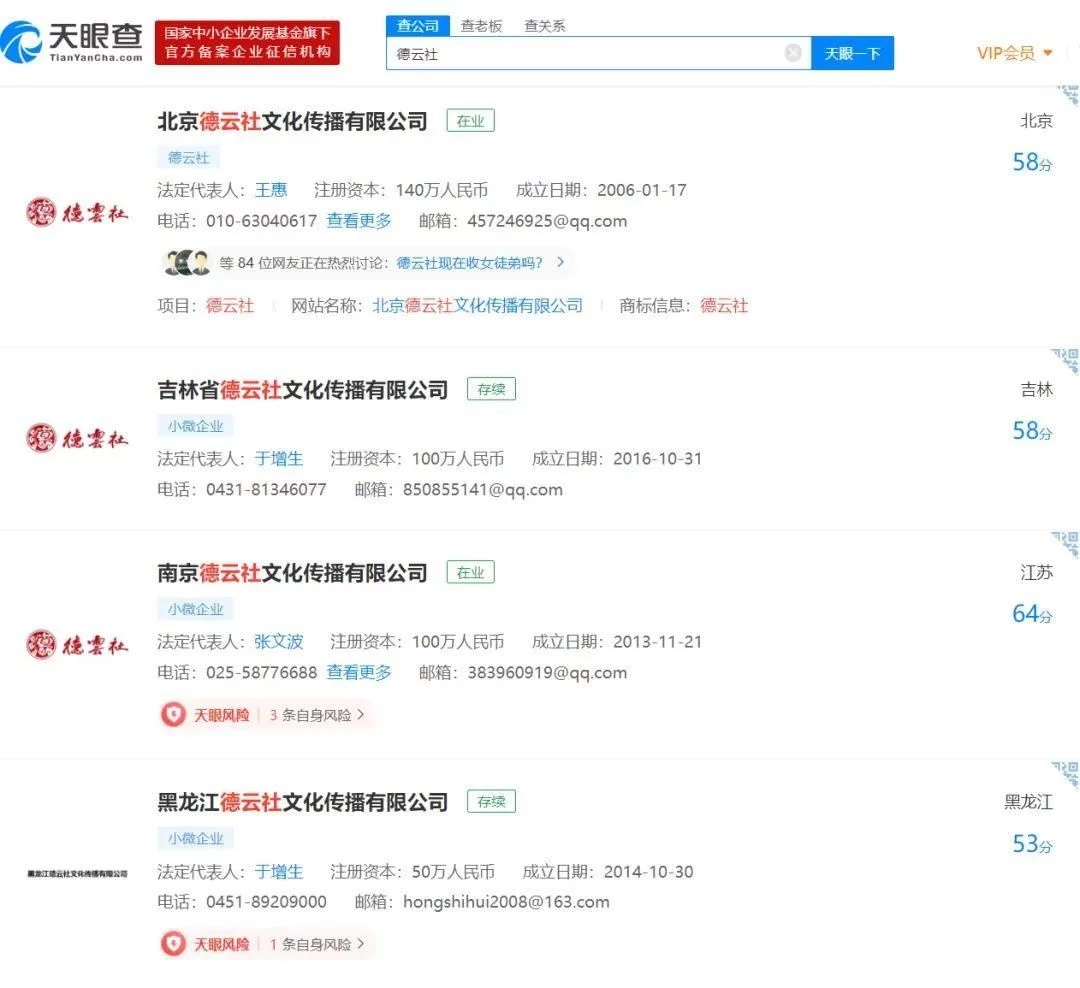Screen dimensions: 1080x988
Task: Click email 457246925@qq.com
Action: [547, 221]
